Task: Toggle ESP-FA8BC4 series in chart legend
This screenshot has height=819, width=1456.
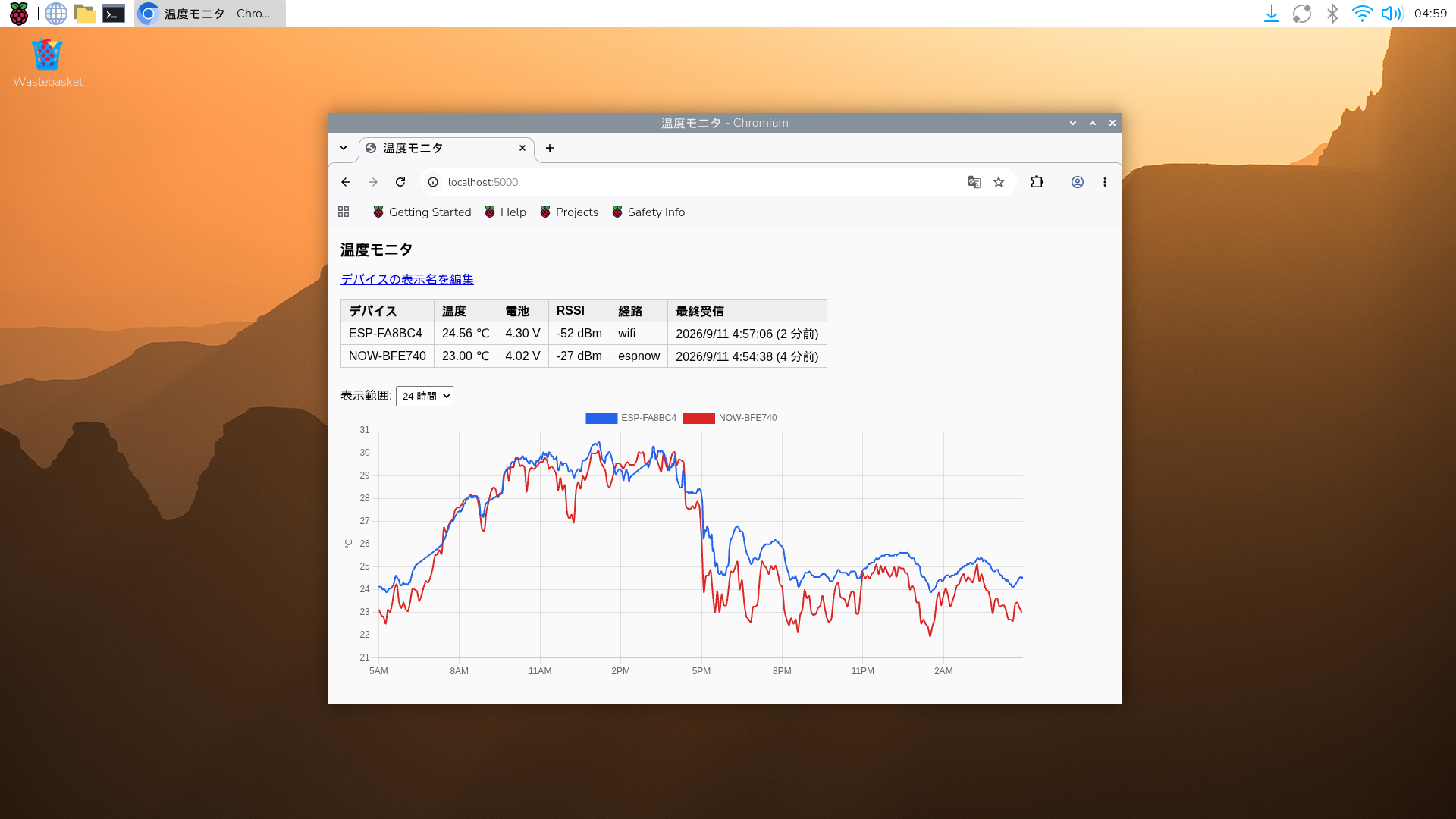Action: pyautogui.click(x=631, y=418)
